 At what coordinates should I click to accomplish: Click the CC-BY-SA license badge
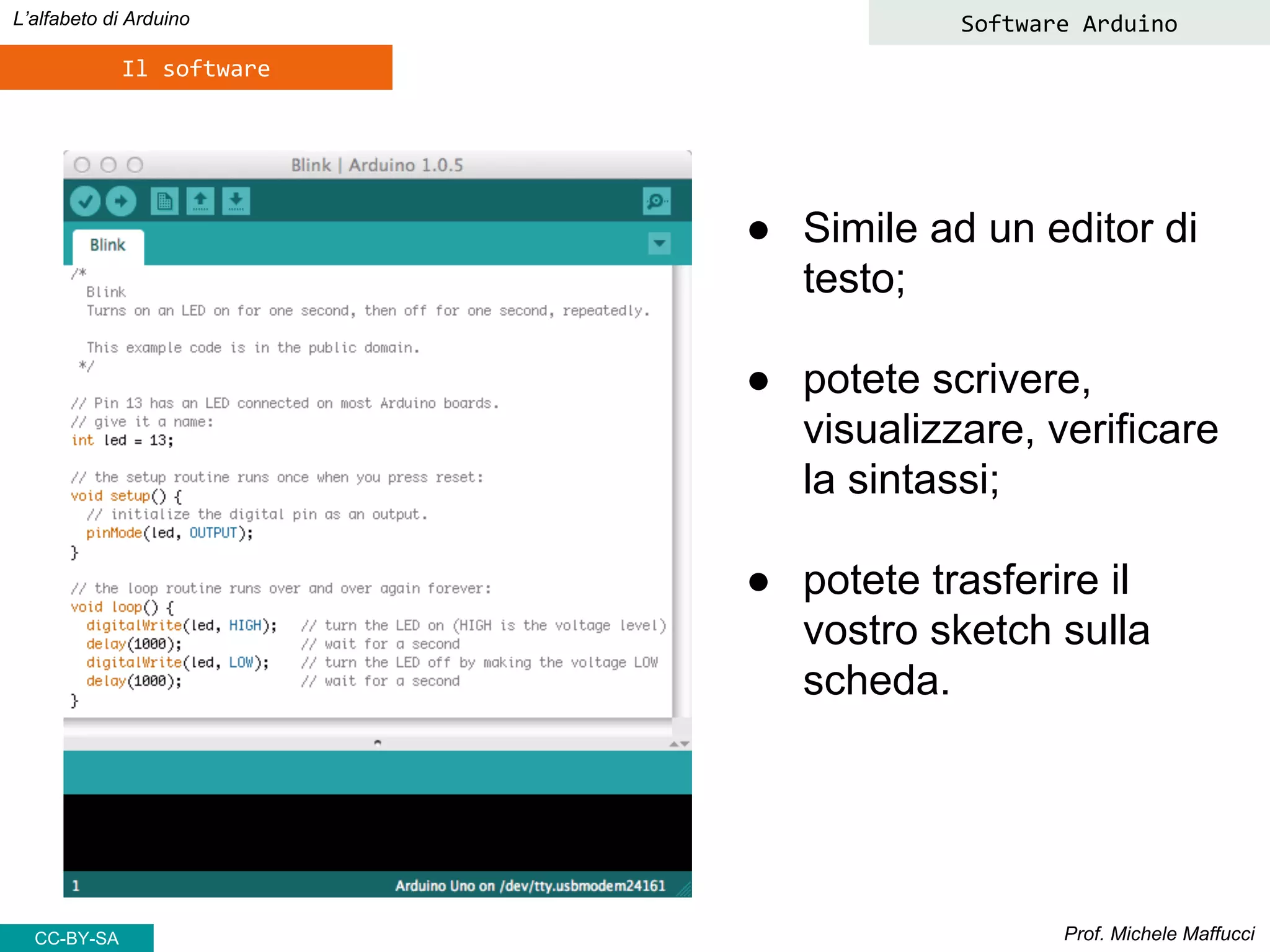(77, 938)
